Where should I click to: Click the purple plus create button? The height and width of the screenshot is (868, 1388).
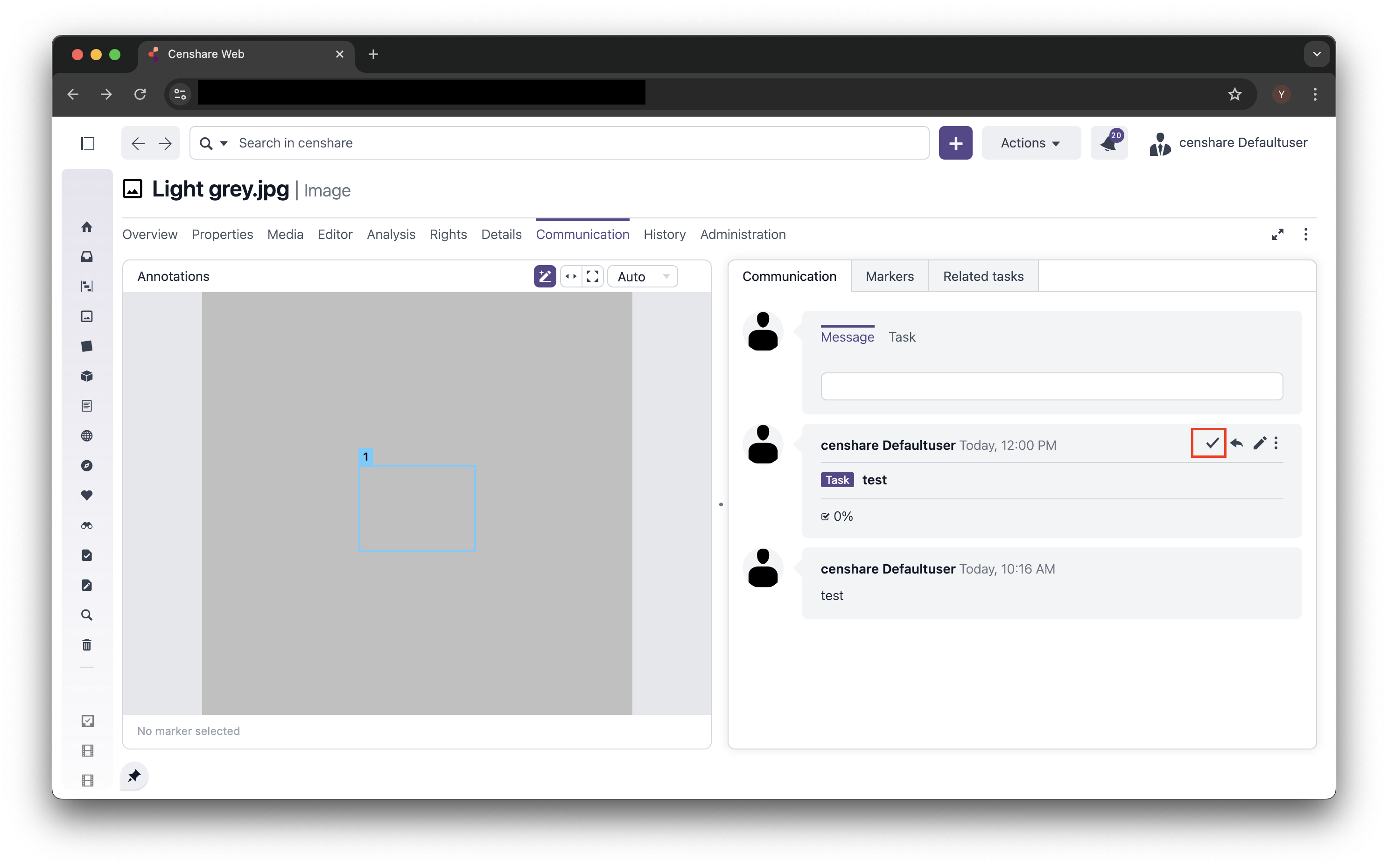pos(955,143)
